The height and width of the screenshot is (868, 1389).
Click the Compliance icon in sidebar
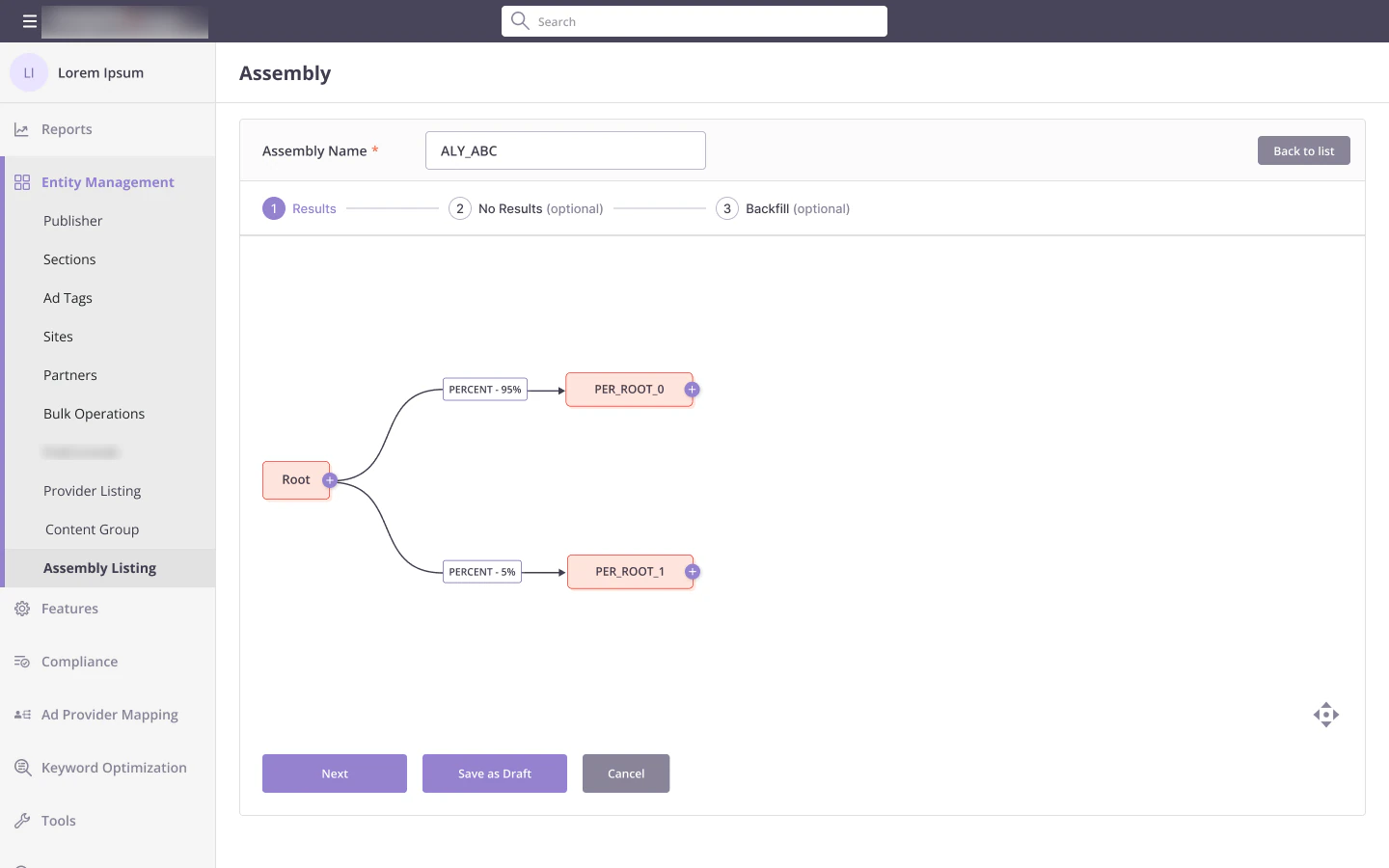22,662
